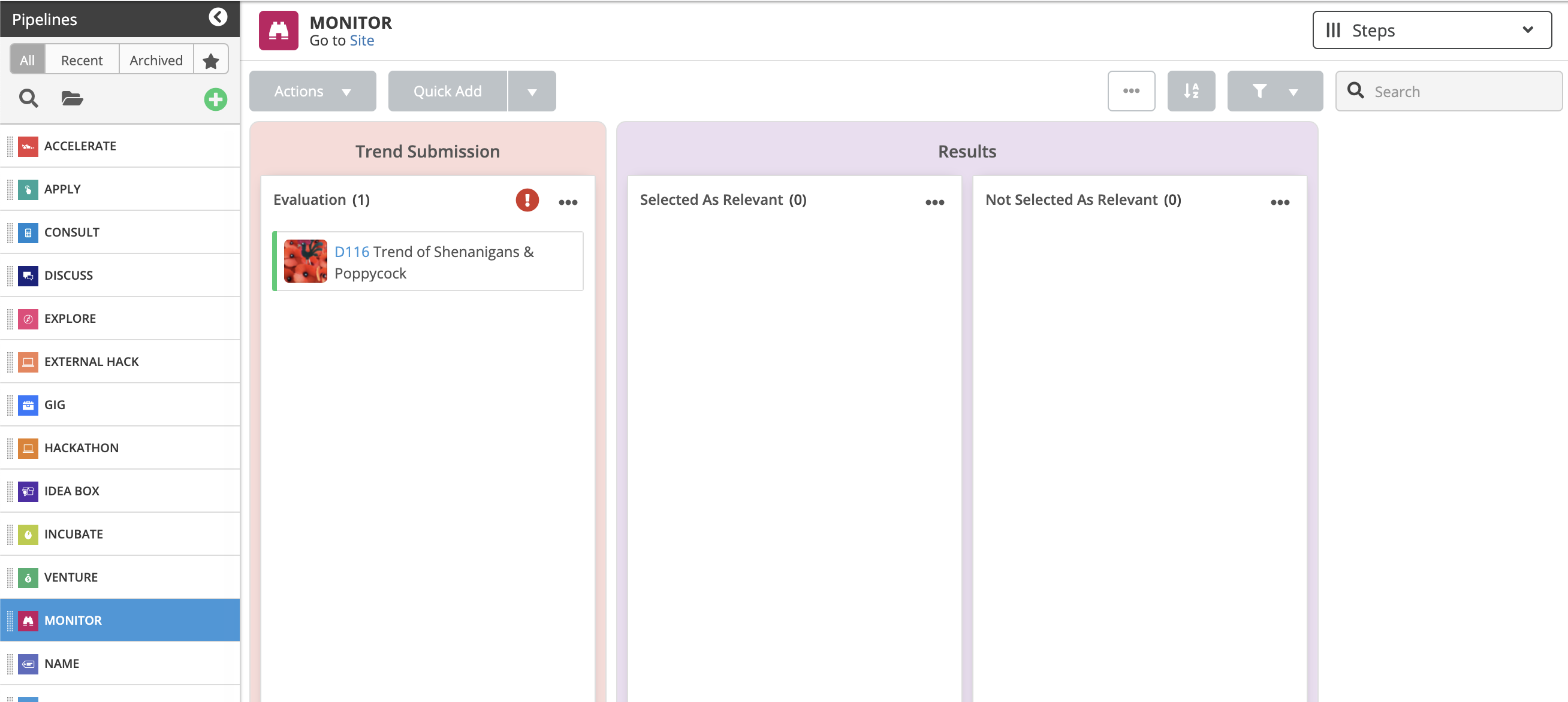The height and width of the screenshot is (702, 1568).
Task: Expand the Actions dropdown
Action: pyautogui.click(x=313, y=91)
